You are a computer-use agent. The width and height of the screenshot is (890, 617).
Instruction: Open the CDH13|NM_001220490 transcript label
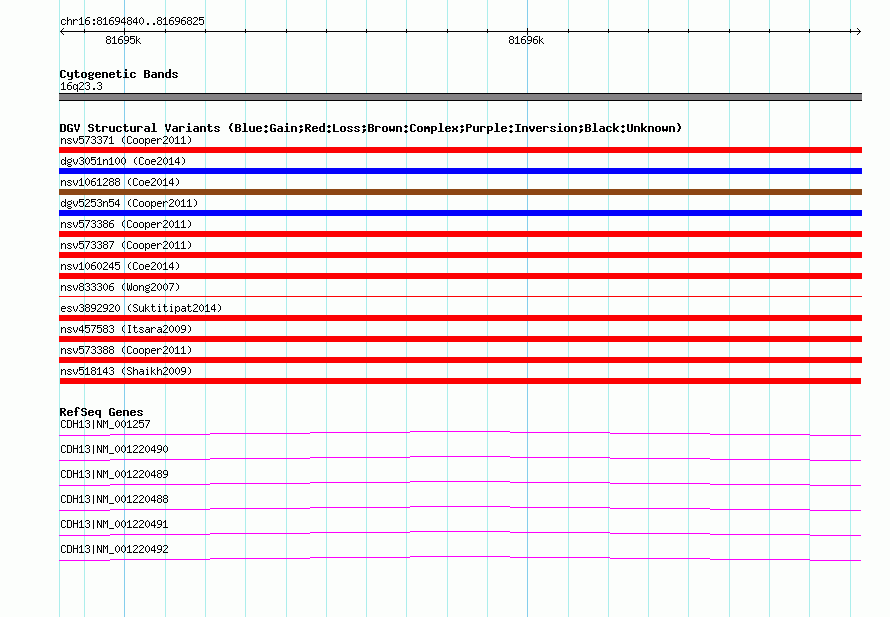pos(114,450)
